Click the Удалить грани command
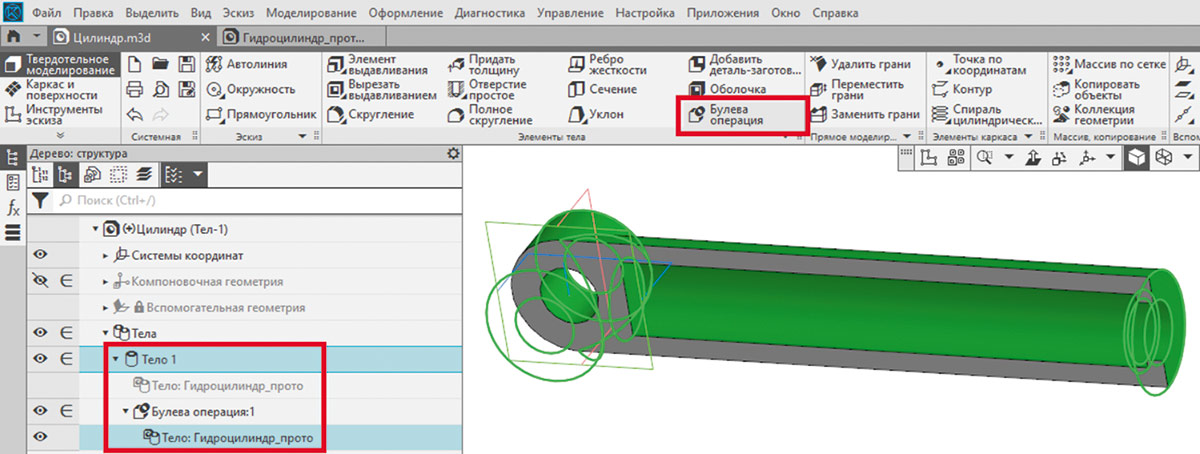This screenshot has width=1200, height=454. pyautogui.click(x=863, y=64)
